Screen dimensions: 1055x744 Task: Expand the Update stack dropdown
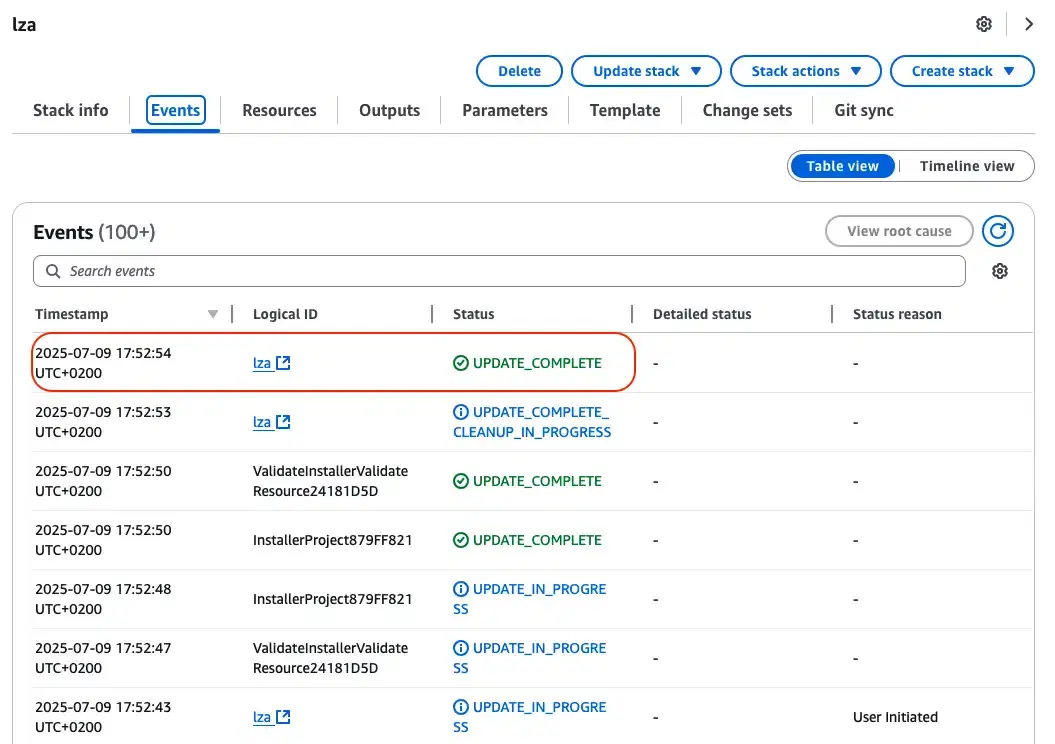(x=646, y=71)
